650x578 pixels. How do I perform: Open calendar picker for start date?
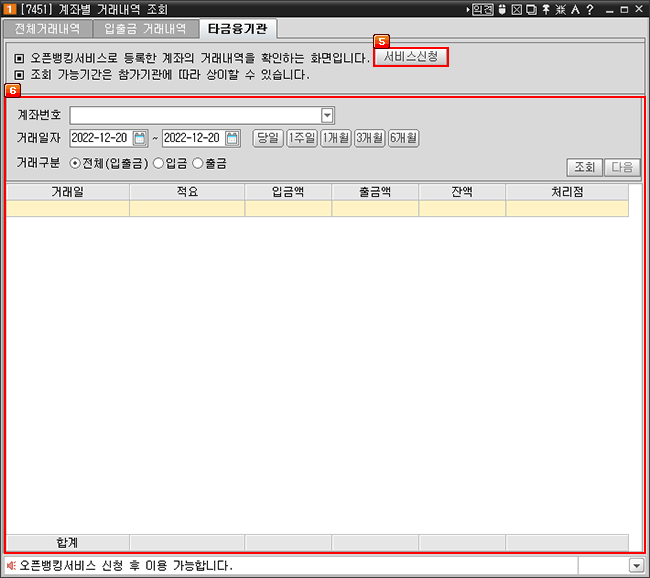point(140,138)
